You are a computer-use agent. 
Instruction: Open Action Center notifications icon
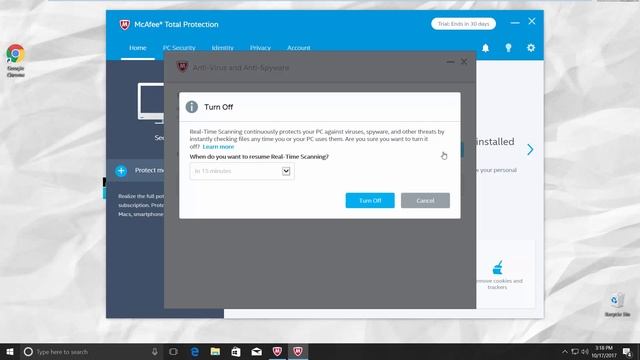click(627, 351)
